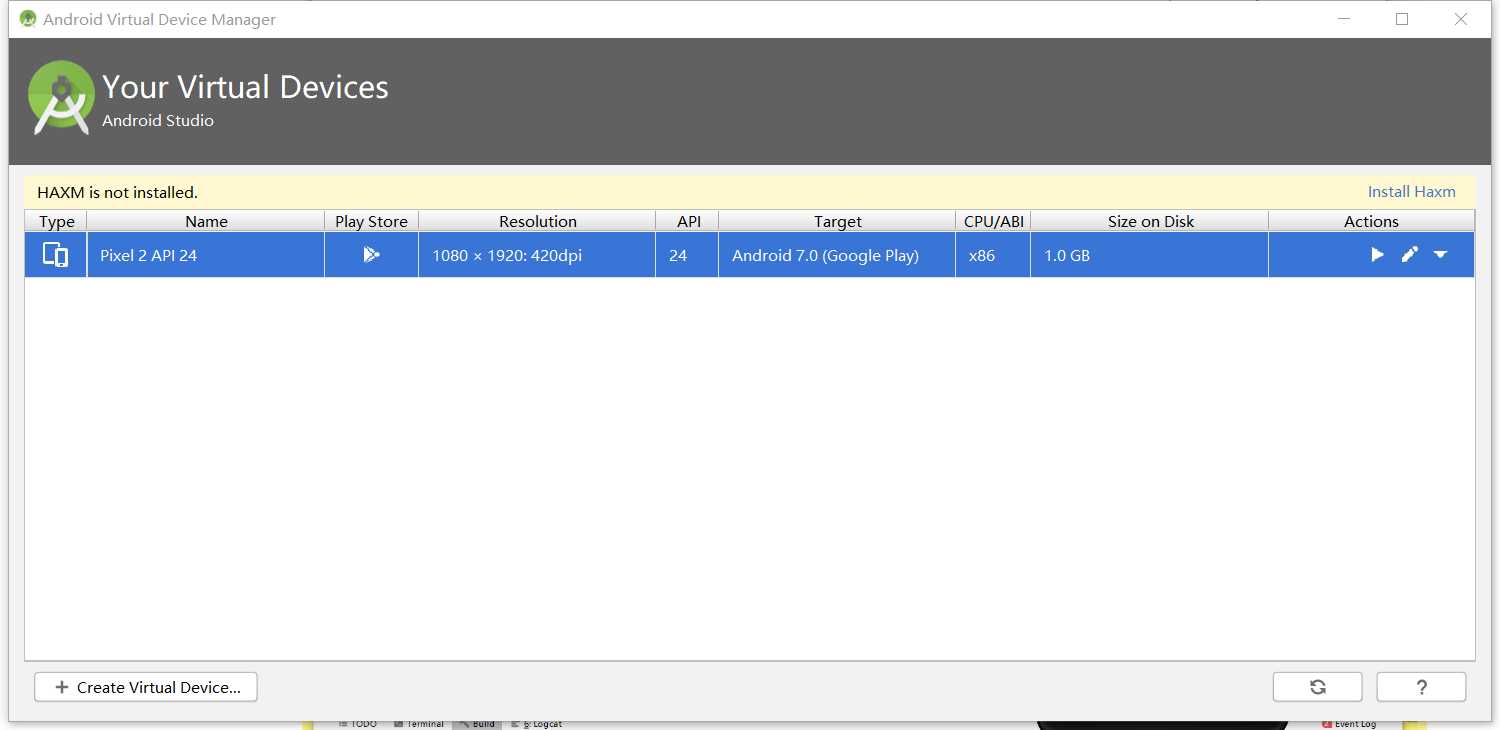Click the Actions column header
This screenshot has height=730, width=1500.
tap(1371, 221)
